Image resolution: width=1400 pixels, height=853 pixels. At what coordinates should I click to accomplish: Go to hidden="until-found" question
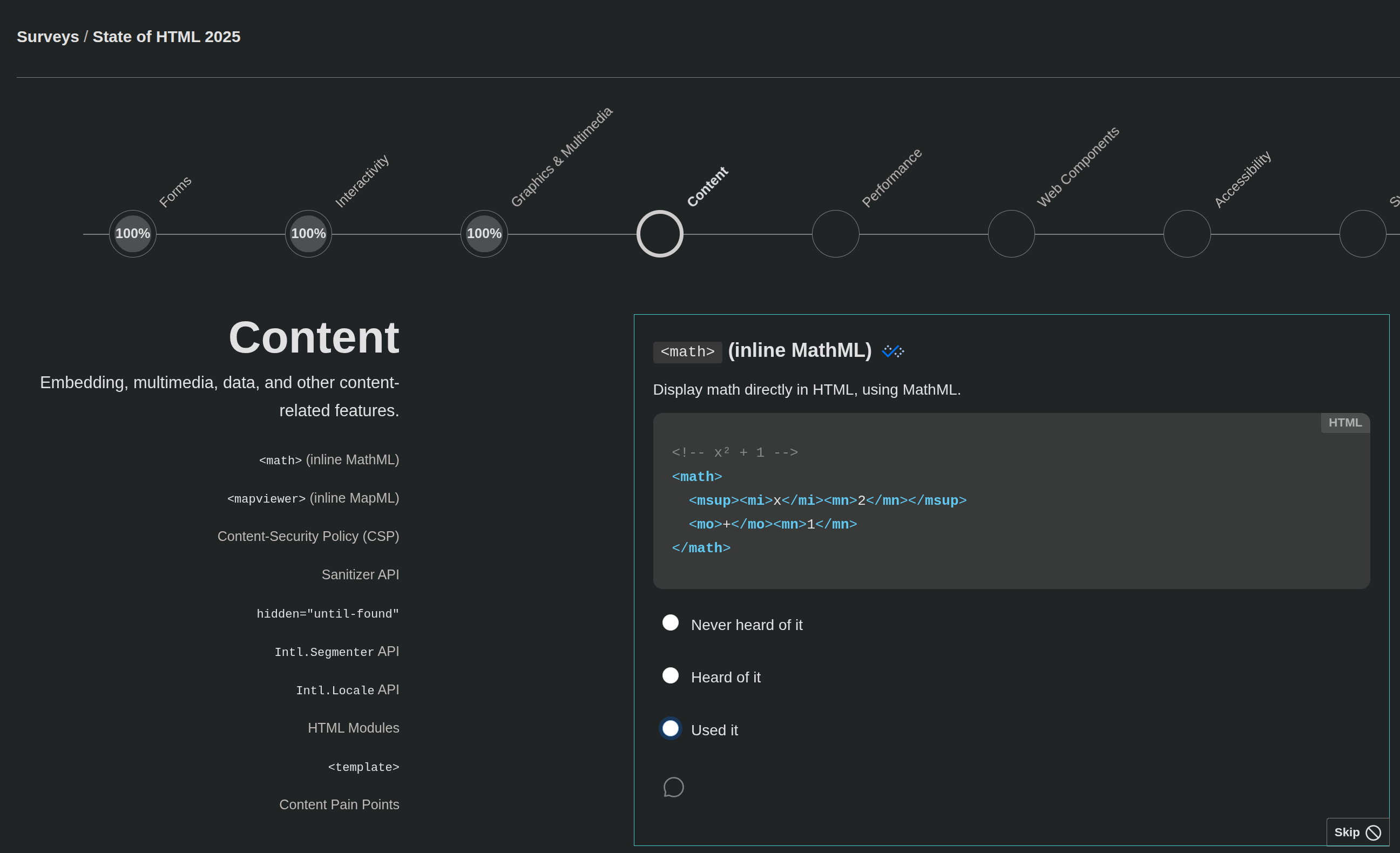[328, 614]
